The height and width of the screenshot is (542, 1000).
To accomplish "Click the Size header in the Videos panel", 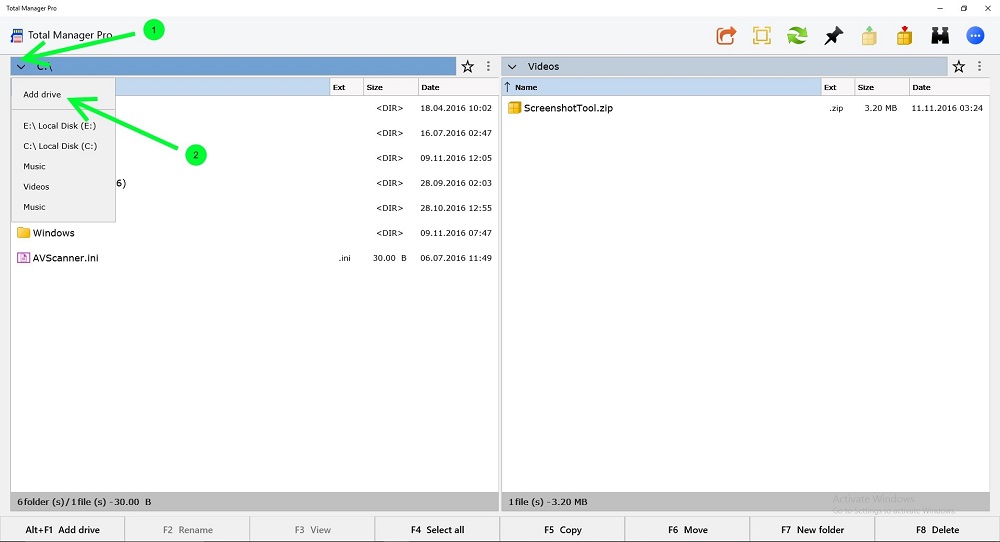I will 881,87.
